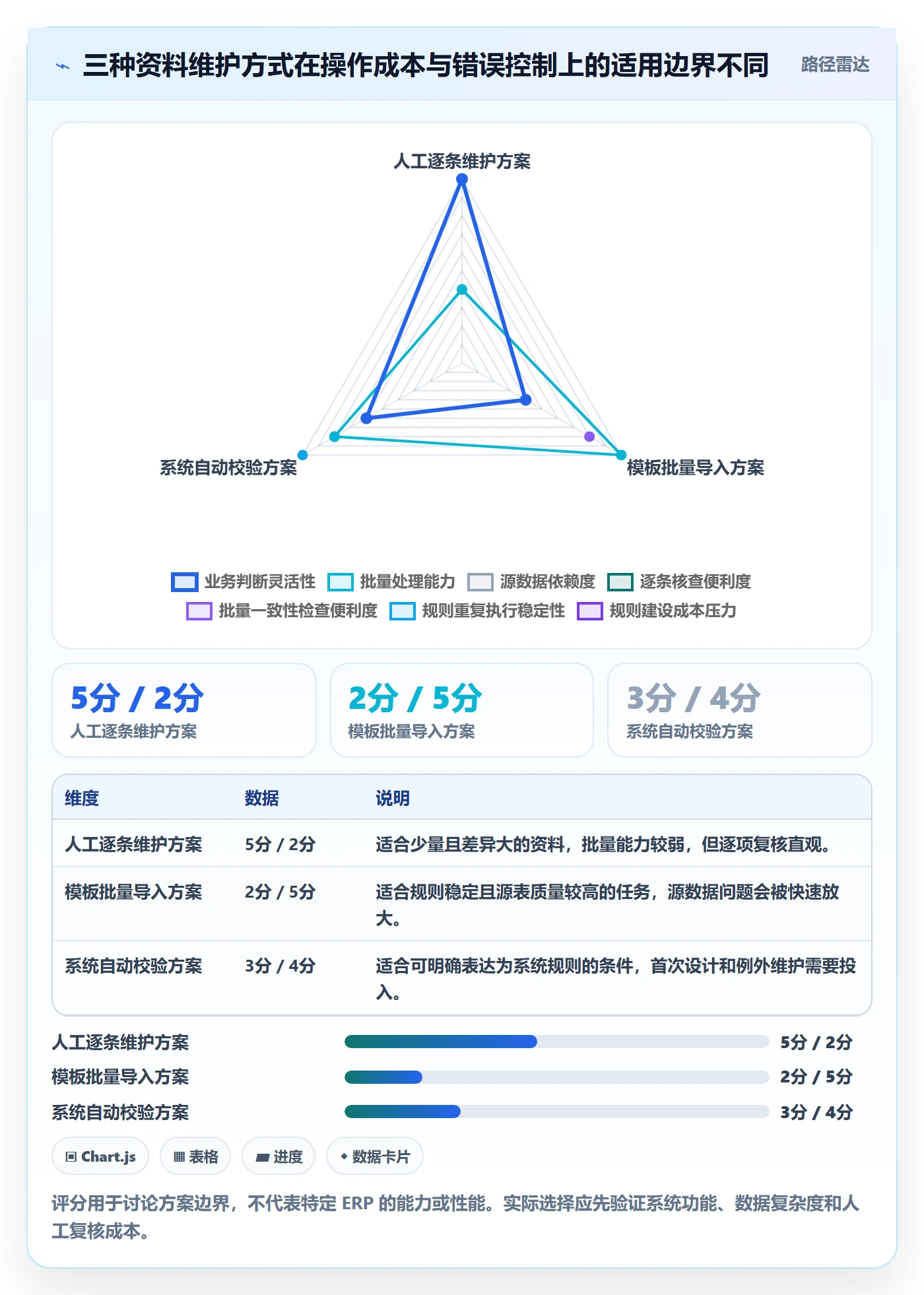The width and height of the screenshot is (924, 1295).
Task: Click the 数据 column header
Action: [x=262, y=799]
